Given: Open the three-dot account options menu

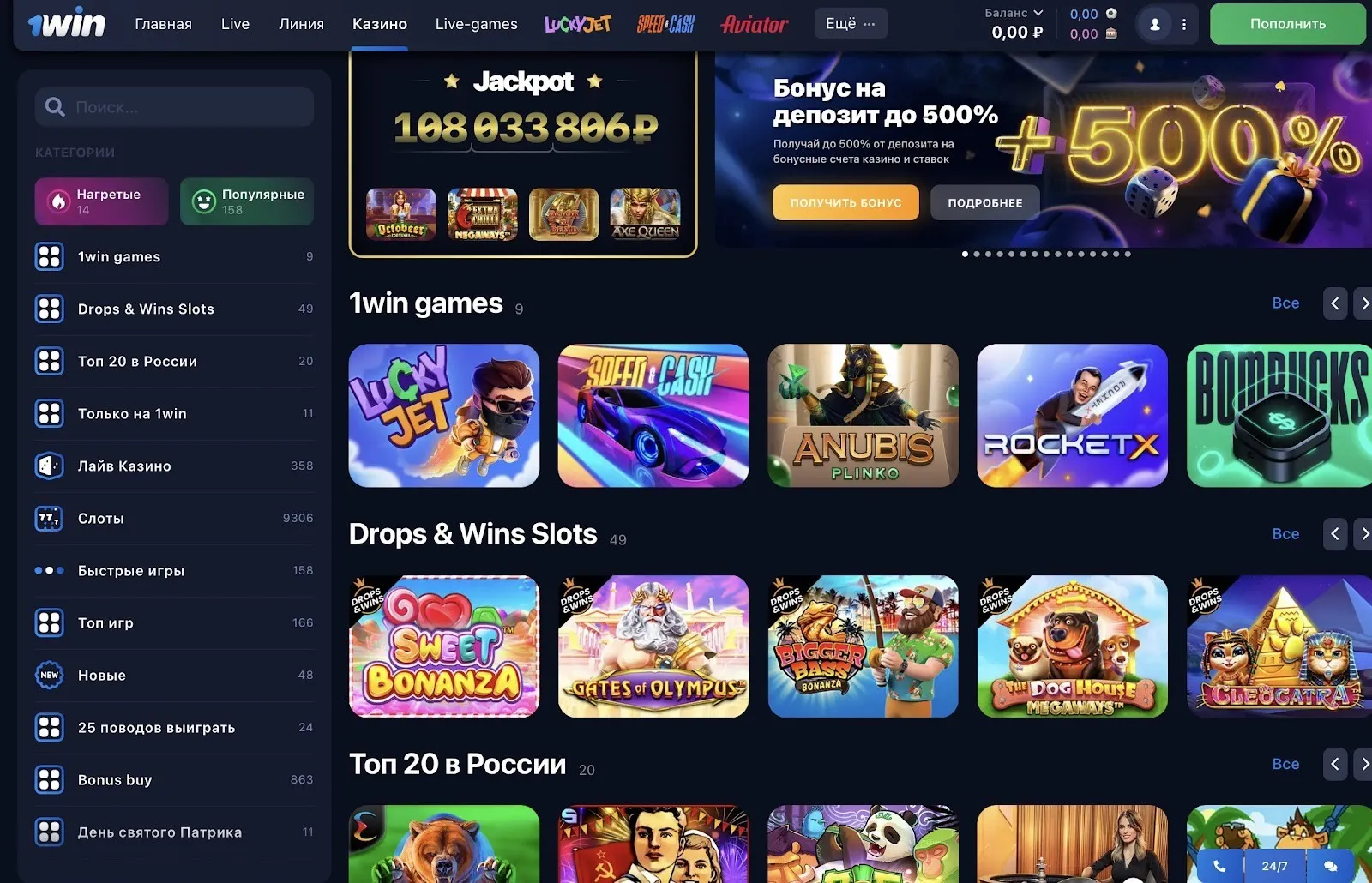Looking at the screenshot, I should pyautogui.click(x=1184, y=24).
